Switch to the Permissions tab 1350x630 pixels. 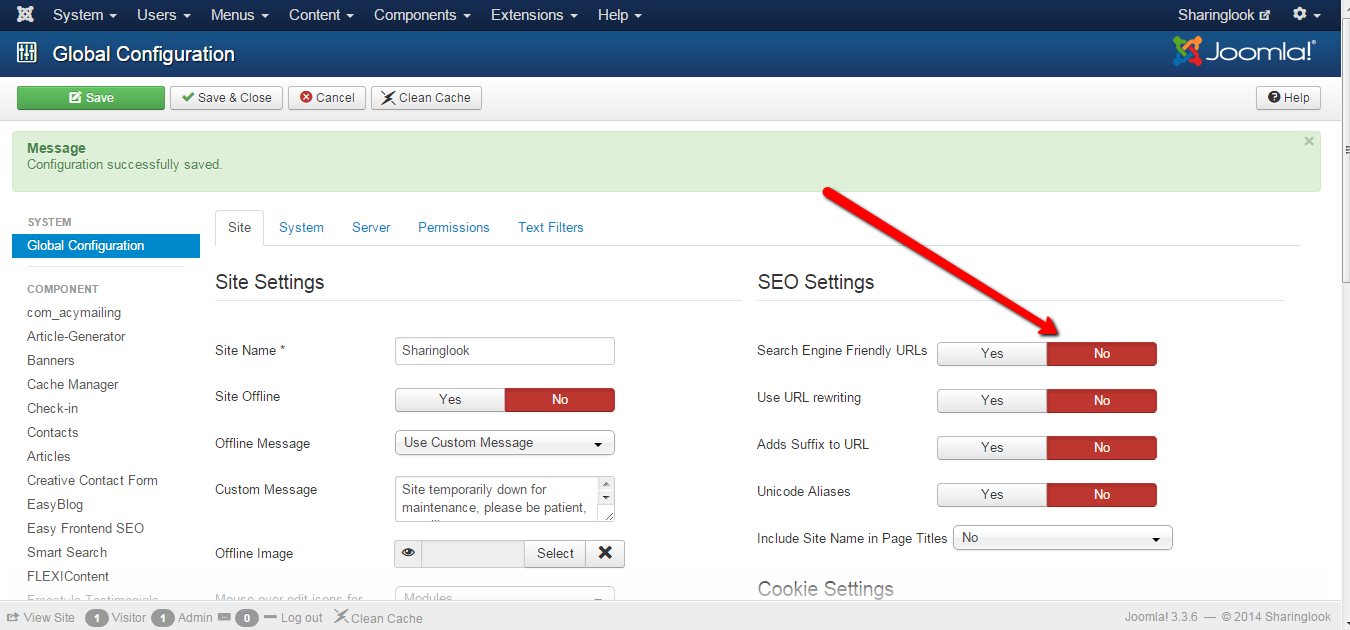tap(454, 228)
